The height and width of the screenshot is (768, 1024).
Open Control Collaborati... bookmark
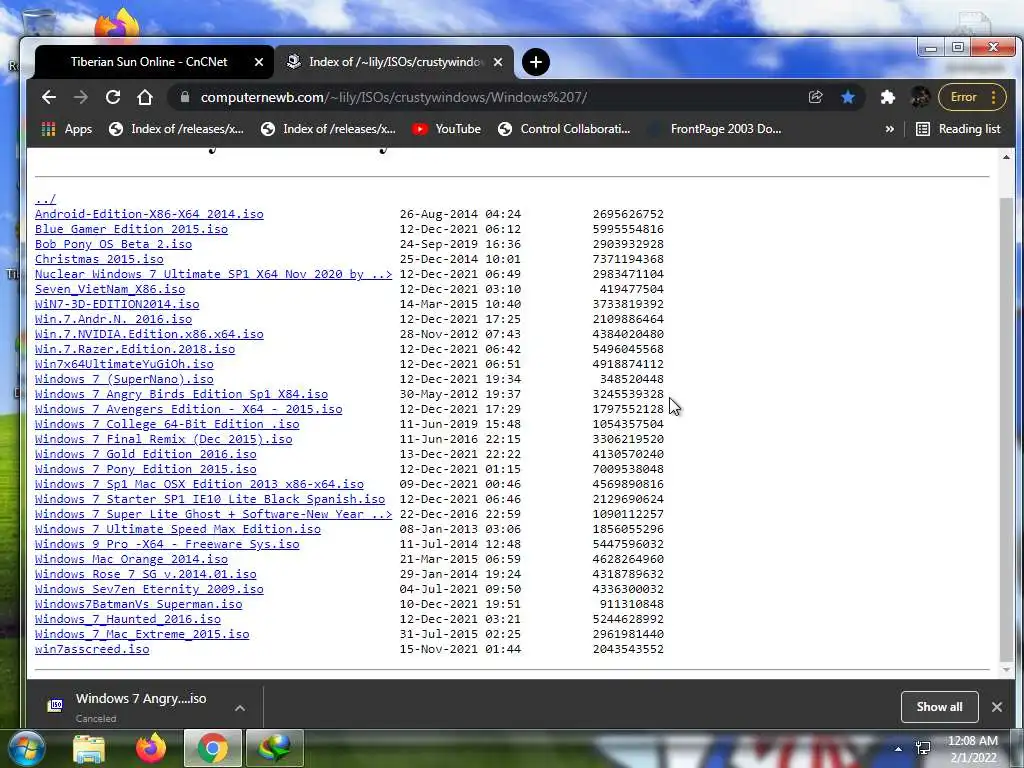[564, 129]
